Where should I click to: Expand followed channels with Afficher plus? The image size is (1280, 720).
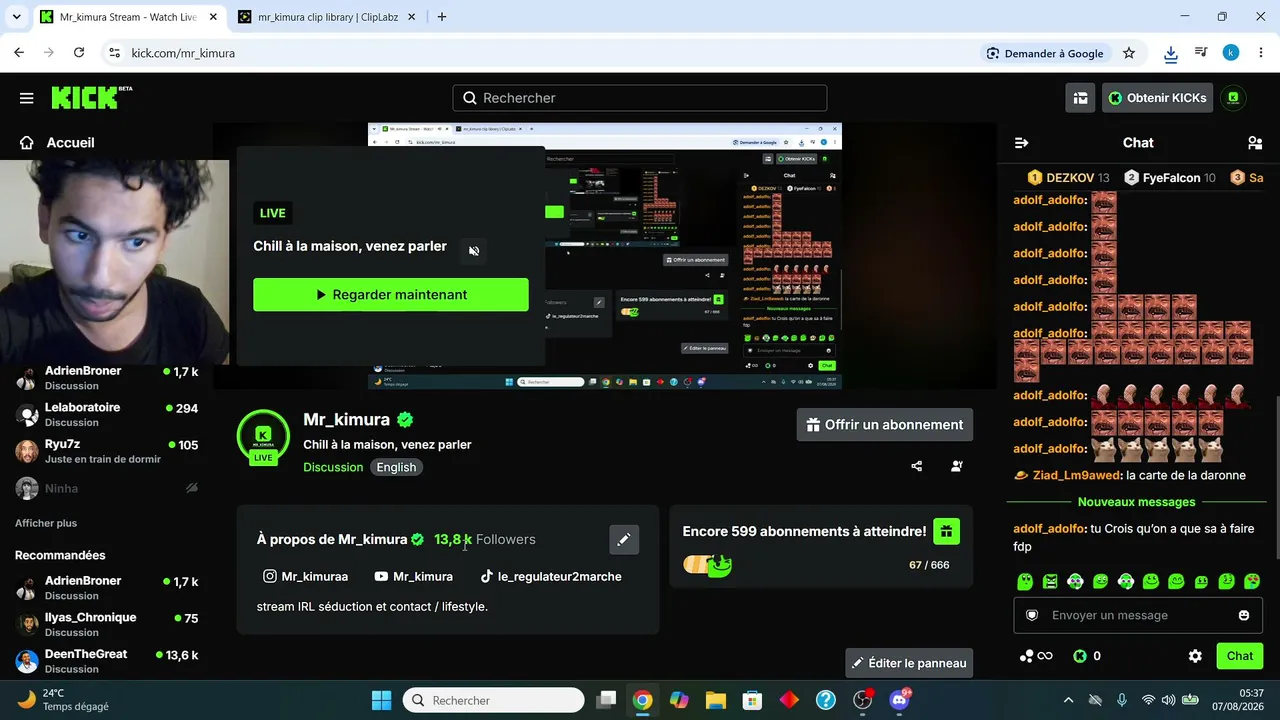(x=46, y=523)
